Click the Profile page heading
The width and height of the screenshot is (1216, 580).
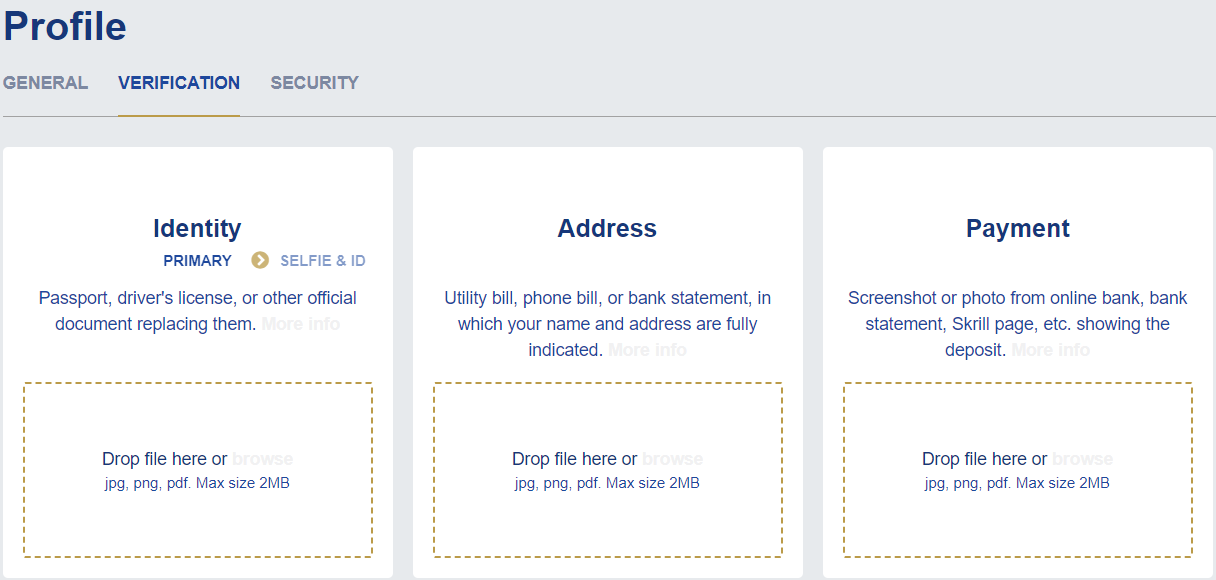pyautogui.click(x=65, y=27)
